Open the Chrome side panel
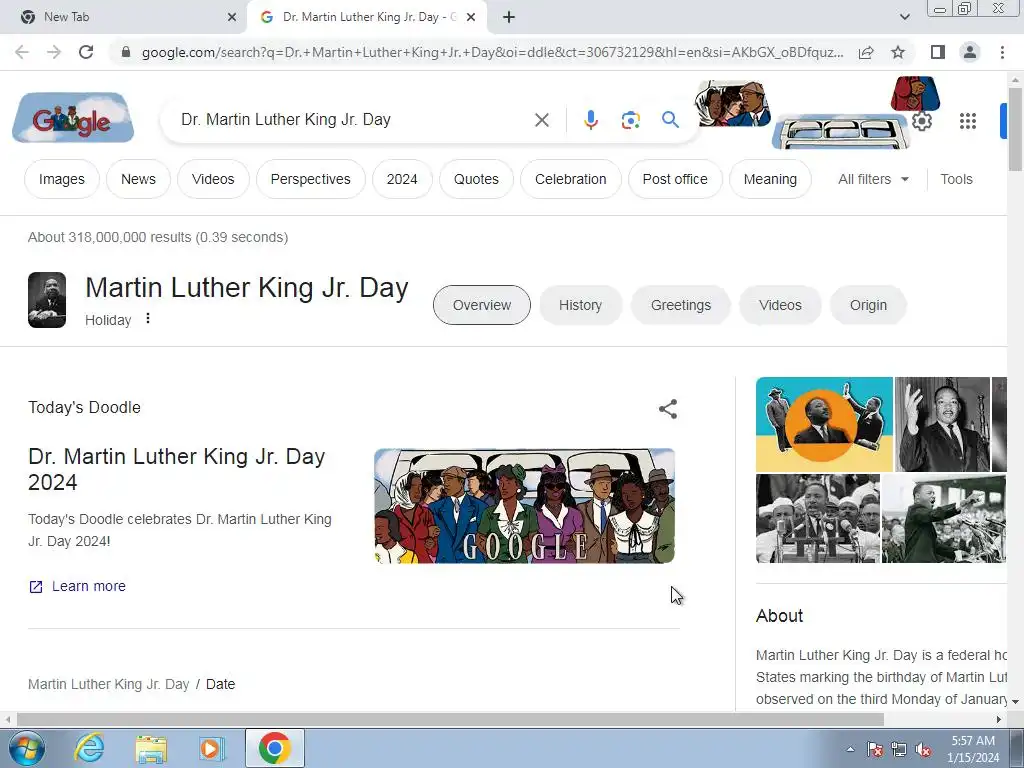 [x=938, y=52]
